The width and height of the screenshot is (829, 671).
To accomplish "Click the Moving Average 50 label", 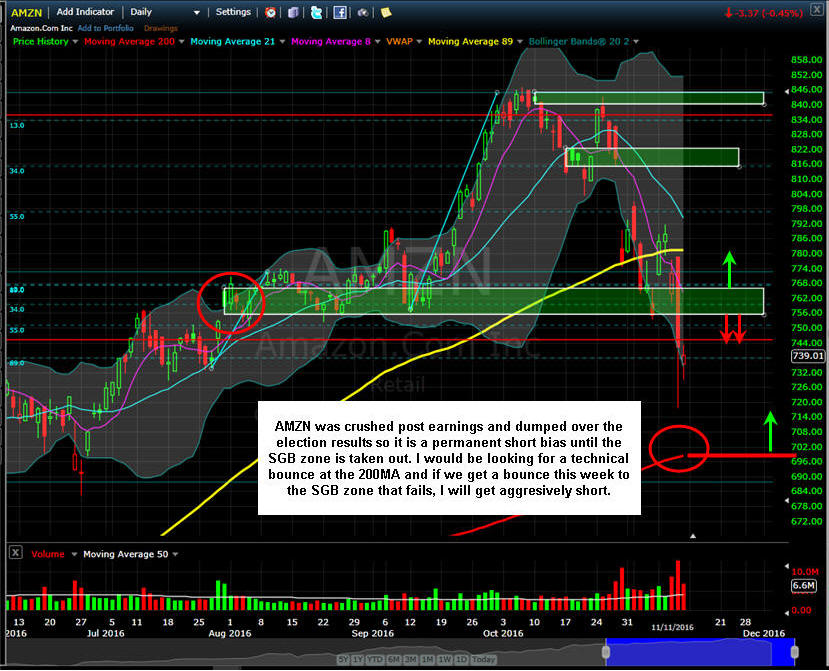I will point(126,554).
